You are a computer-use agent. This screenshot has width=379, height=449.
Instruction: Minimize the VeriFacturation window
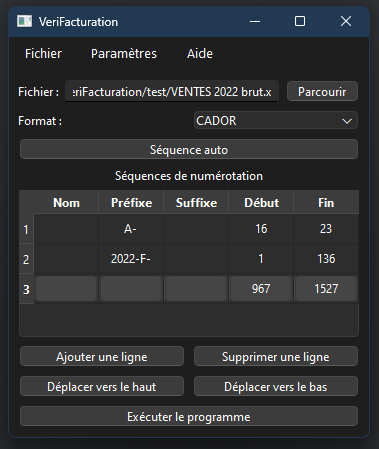[255, 22]
